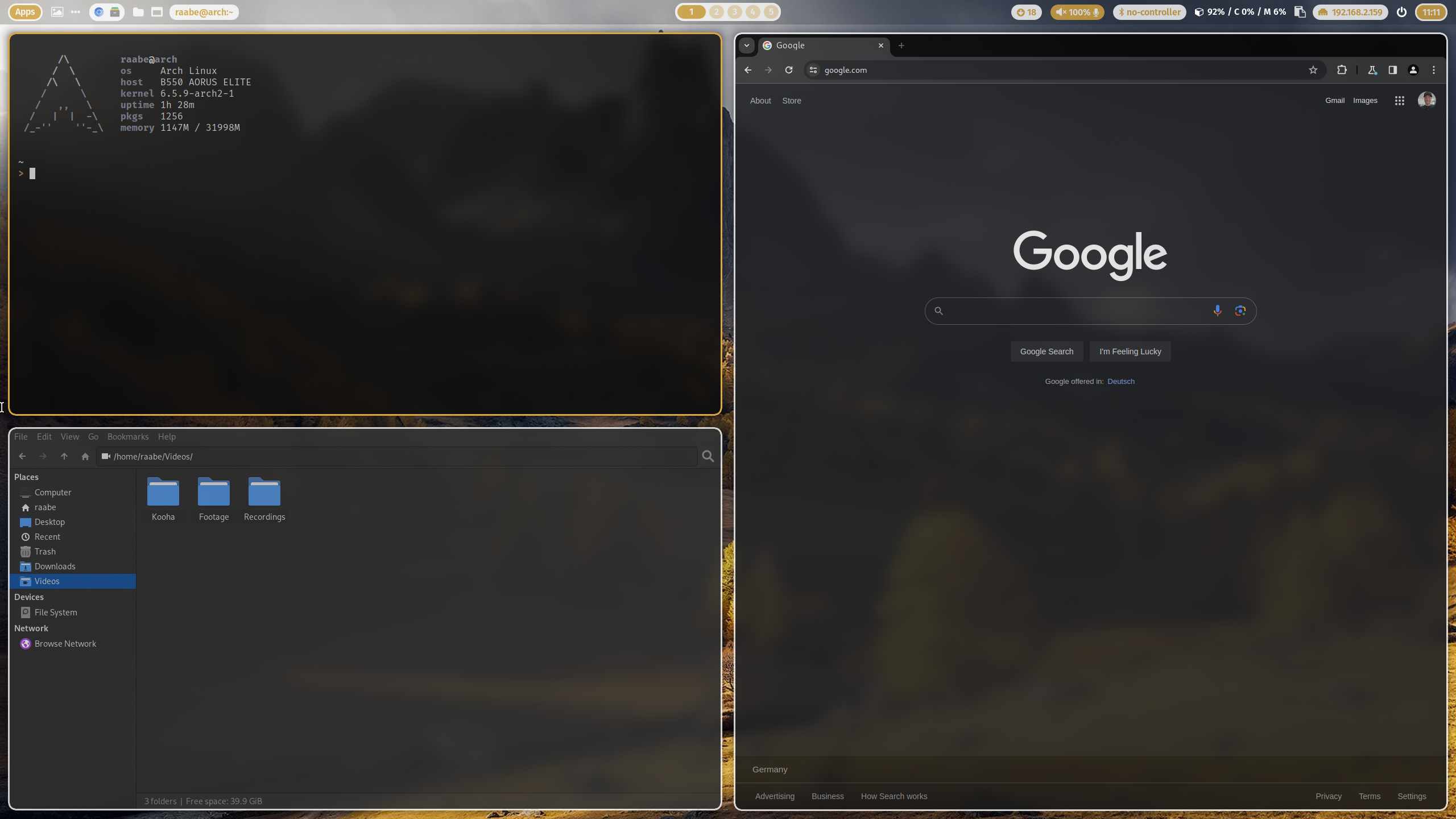Open the Chrome three-dot menu
This screenshot has width=1456, height=819.
(x=1434, y=70)
